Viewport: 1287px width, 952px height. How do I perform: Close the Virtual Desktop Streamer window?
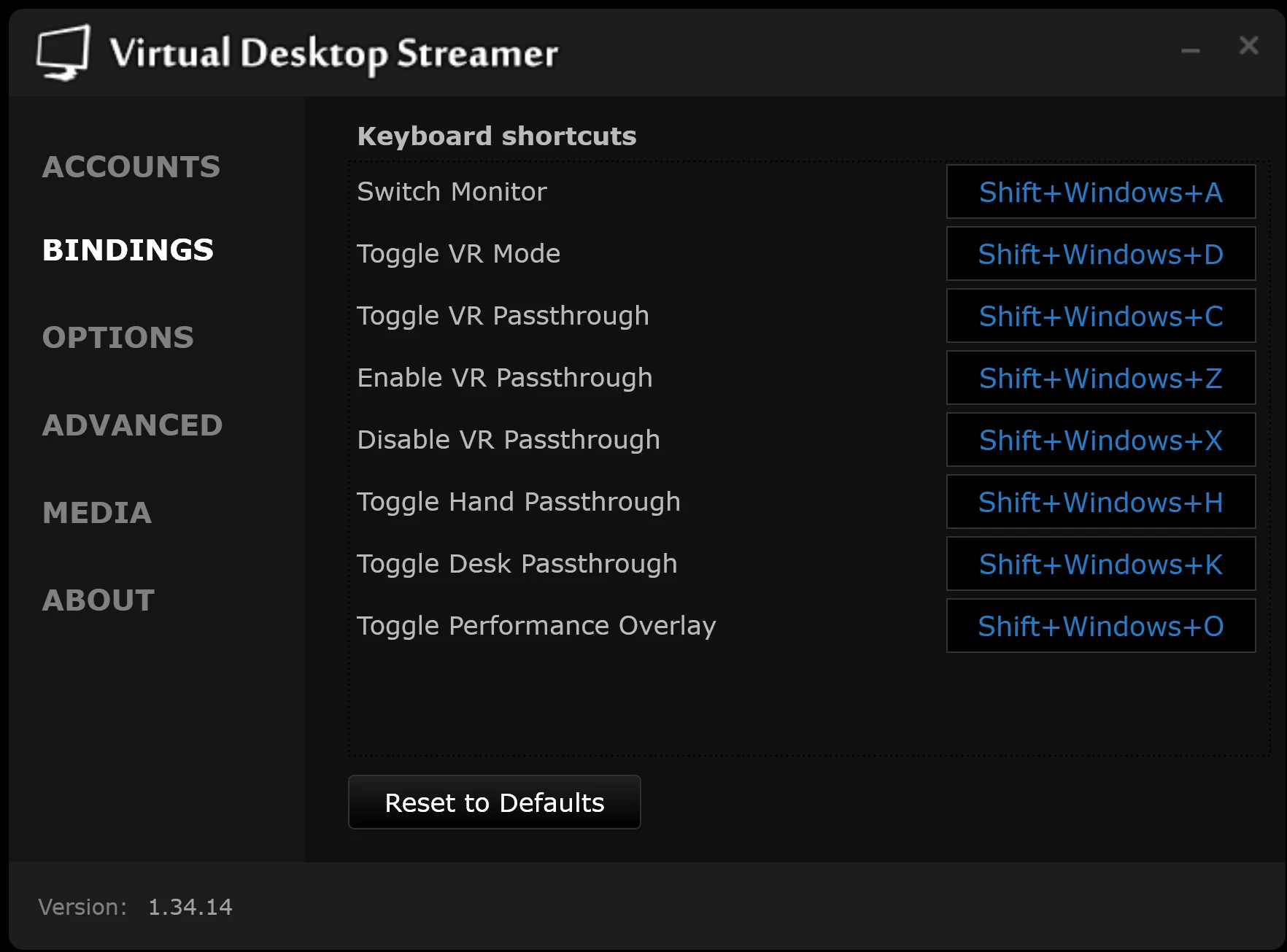point(1249,46)
